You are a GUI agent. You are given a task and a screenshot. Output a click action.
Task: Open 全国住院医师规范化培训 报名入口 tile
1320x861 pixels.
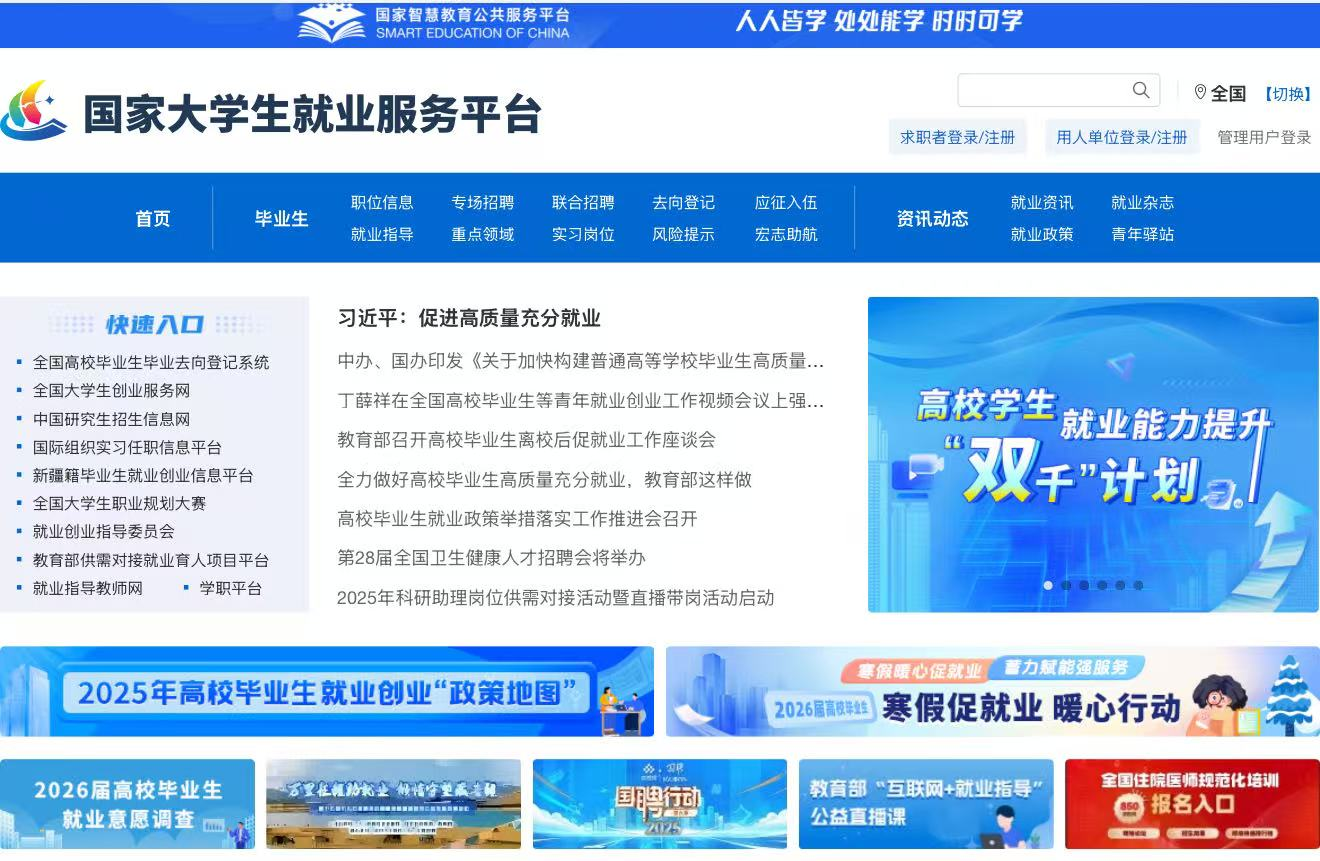[1191, 804]
